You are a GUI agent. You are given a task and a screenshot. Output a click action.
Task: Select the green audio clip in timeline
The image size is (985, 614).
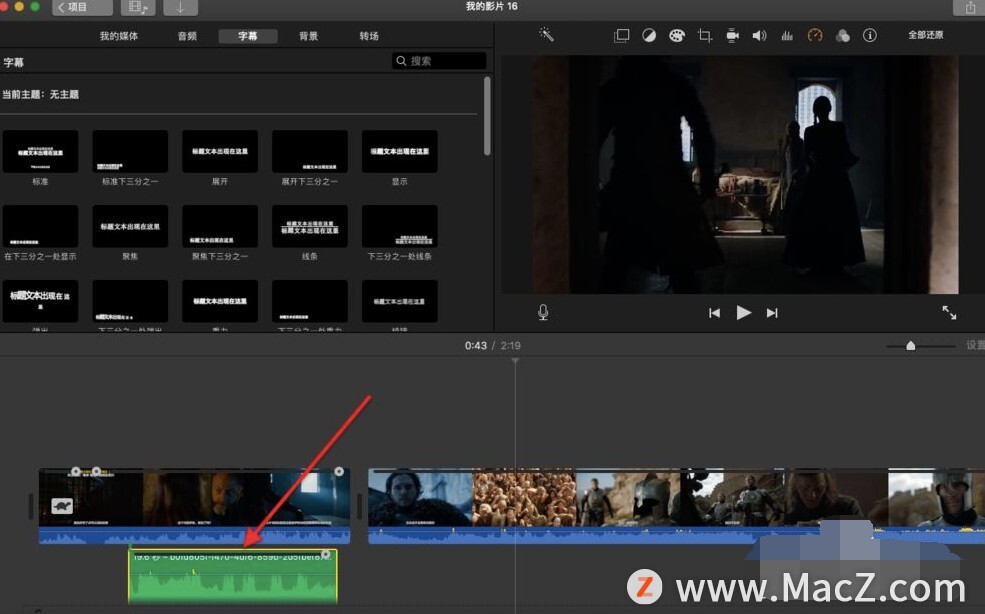(233, 576)
